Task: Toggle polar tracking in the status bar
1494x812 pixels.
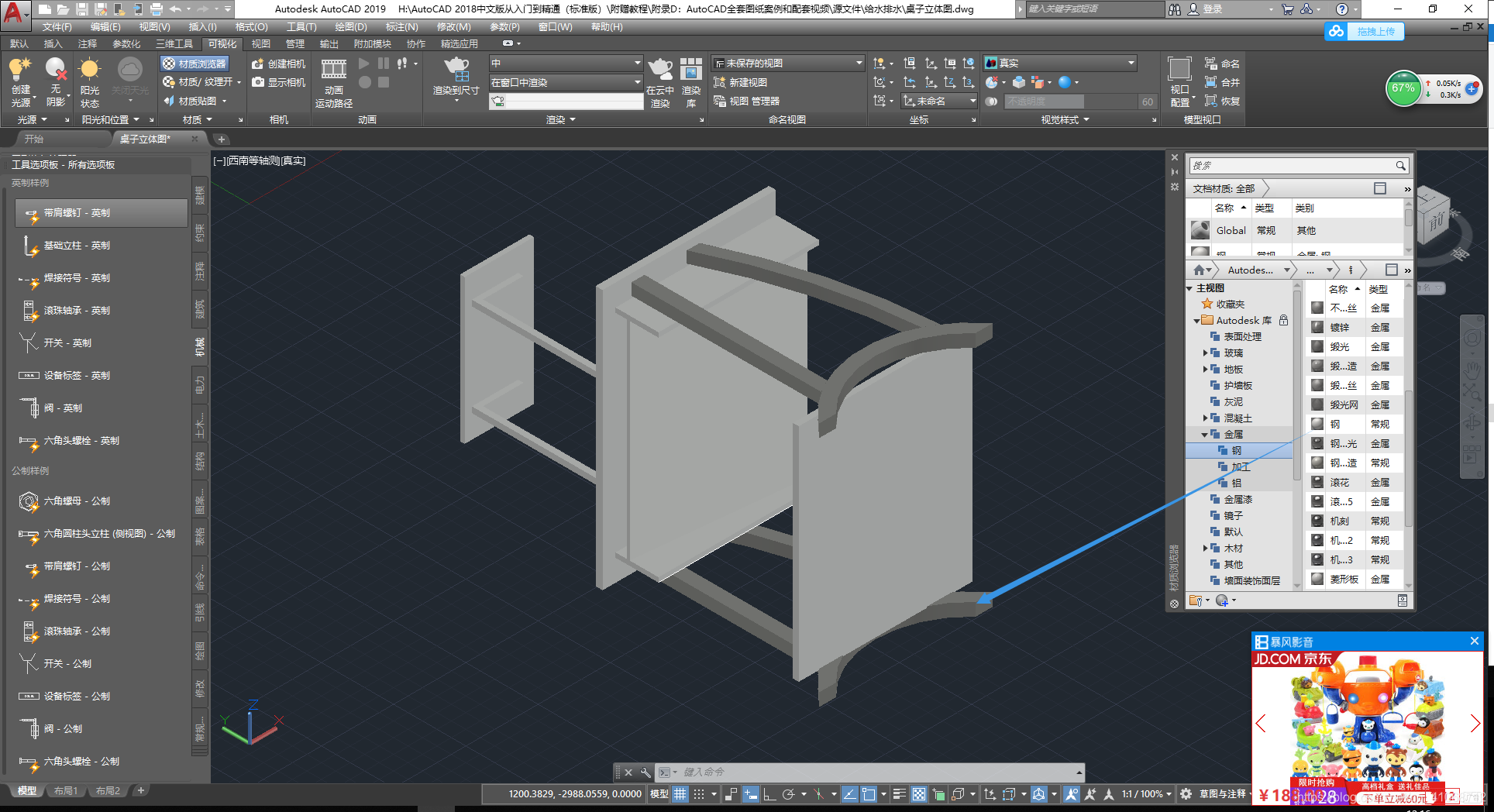Action: (789, 793)
